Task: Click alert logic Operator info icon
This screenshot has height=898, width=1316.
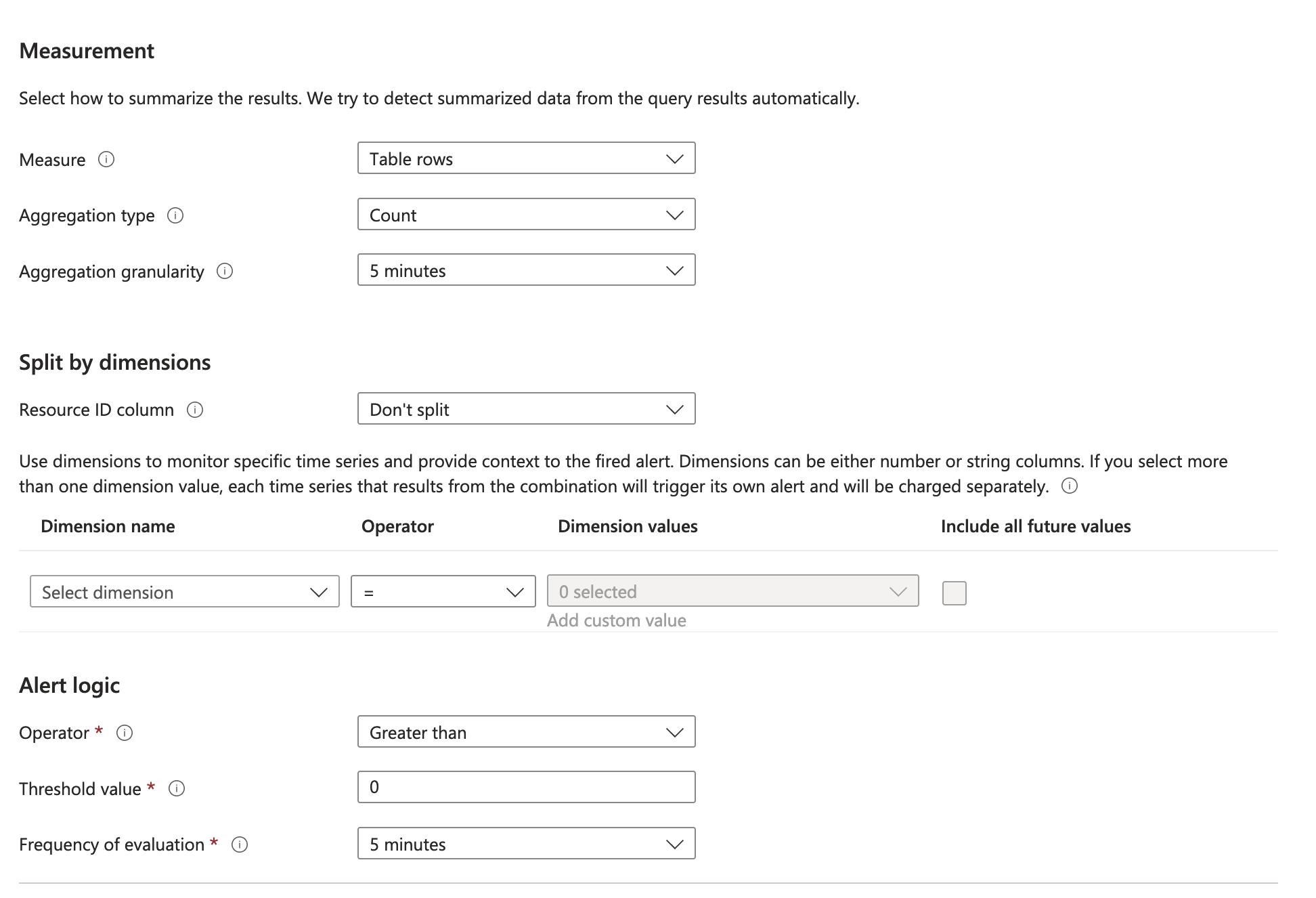Action: pyautogui.click(x=125, y=733)
